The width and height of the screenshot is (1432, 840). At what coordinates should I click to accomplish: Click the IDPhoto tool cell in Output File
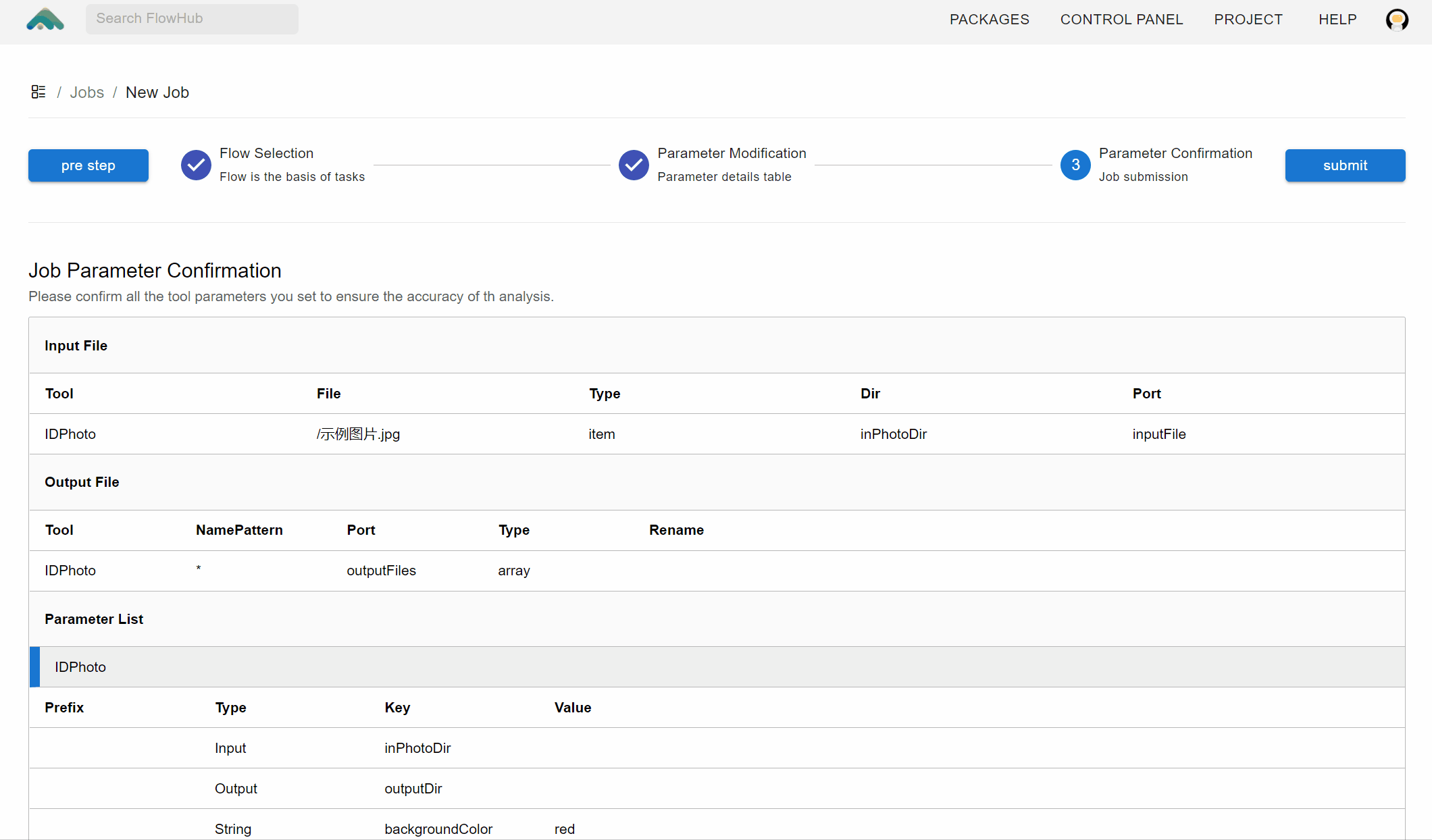70,571
